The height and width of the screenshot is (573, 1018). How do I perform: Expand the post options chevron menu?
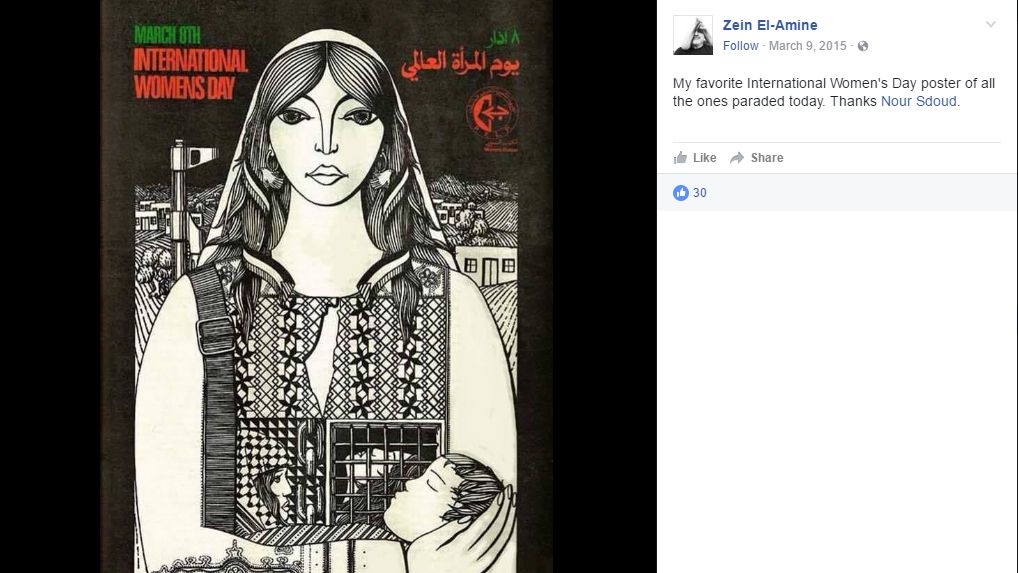click(991, 25)
